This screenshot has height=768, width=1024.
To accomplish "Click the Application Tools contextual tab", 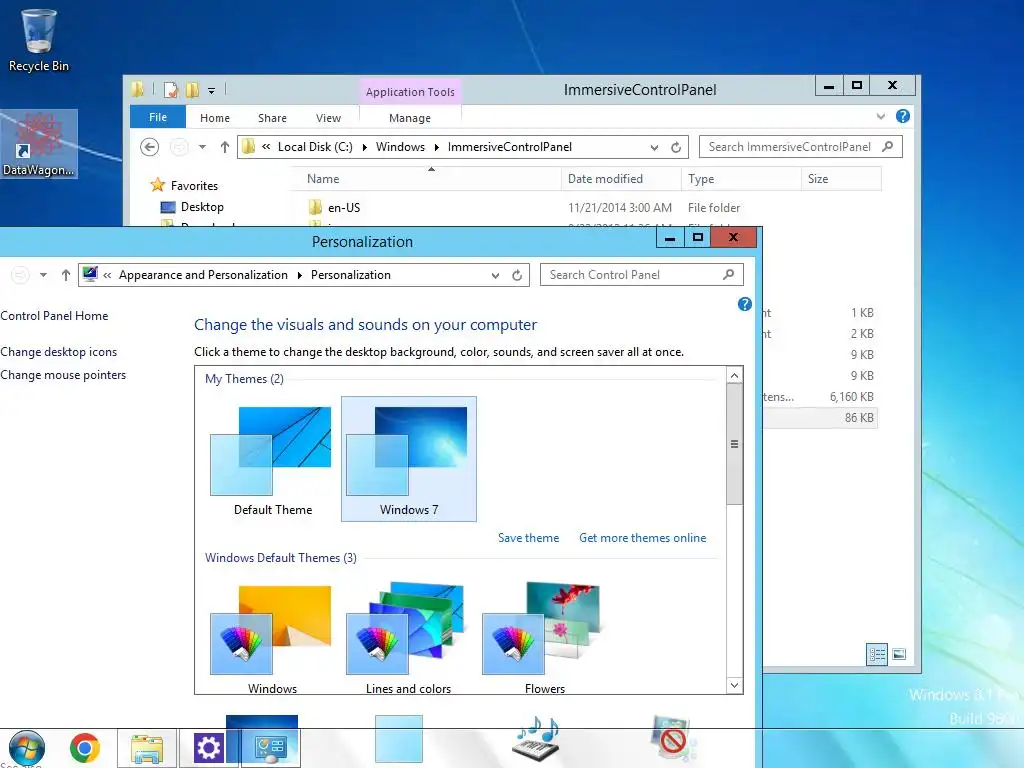I will click(410, 92).
